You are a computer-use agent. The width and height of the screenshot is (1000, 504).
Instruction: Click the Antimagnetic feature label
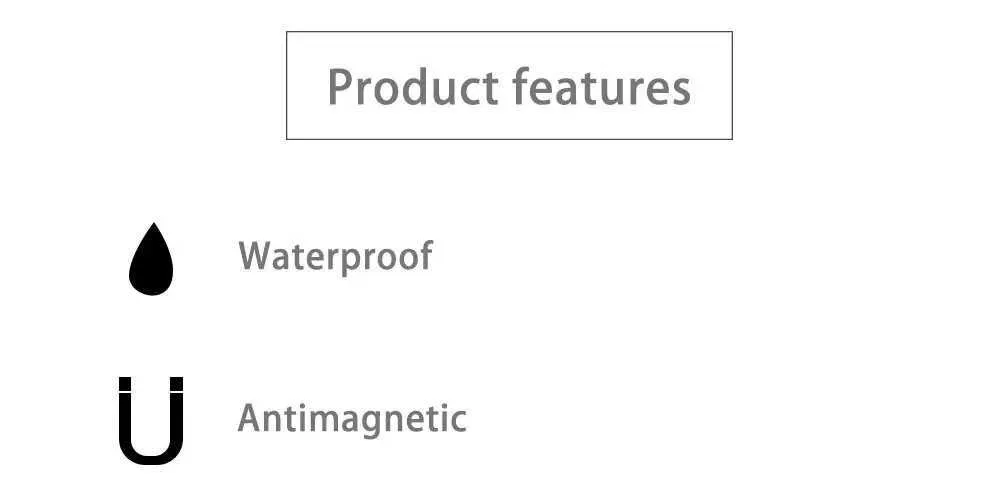pyautogui.click(x=352, y=419)
